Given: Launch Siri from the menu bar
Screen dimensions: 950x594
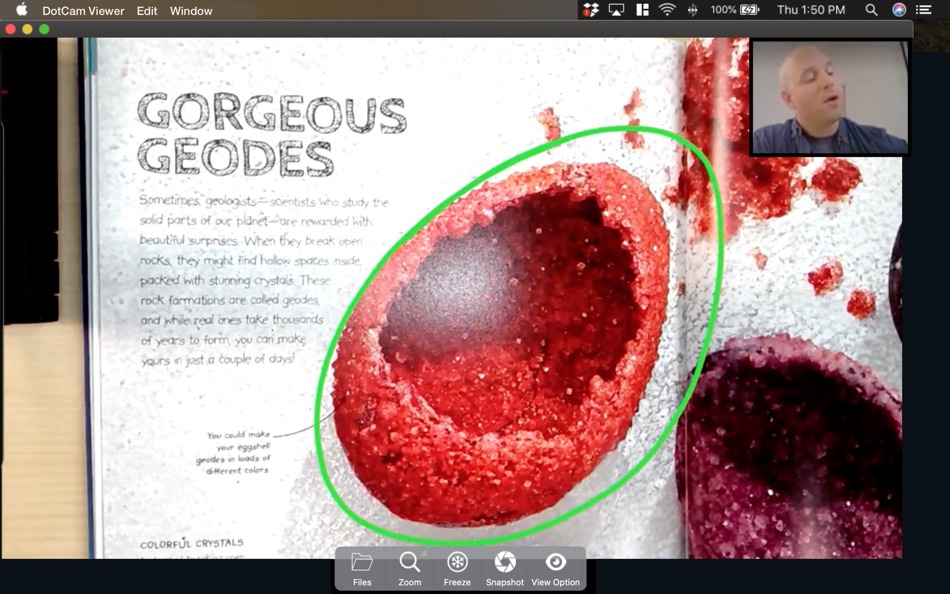Looking at the screenshot, I should (899, 10).
